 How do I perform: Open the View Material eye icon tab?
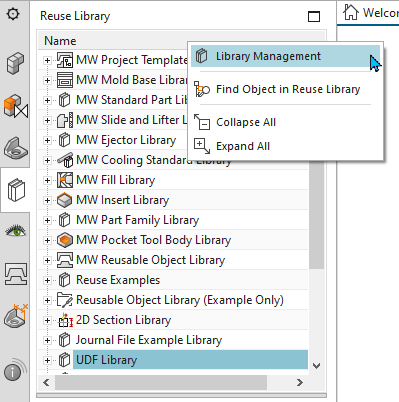(x=15, y=231)
